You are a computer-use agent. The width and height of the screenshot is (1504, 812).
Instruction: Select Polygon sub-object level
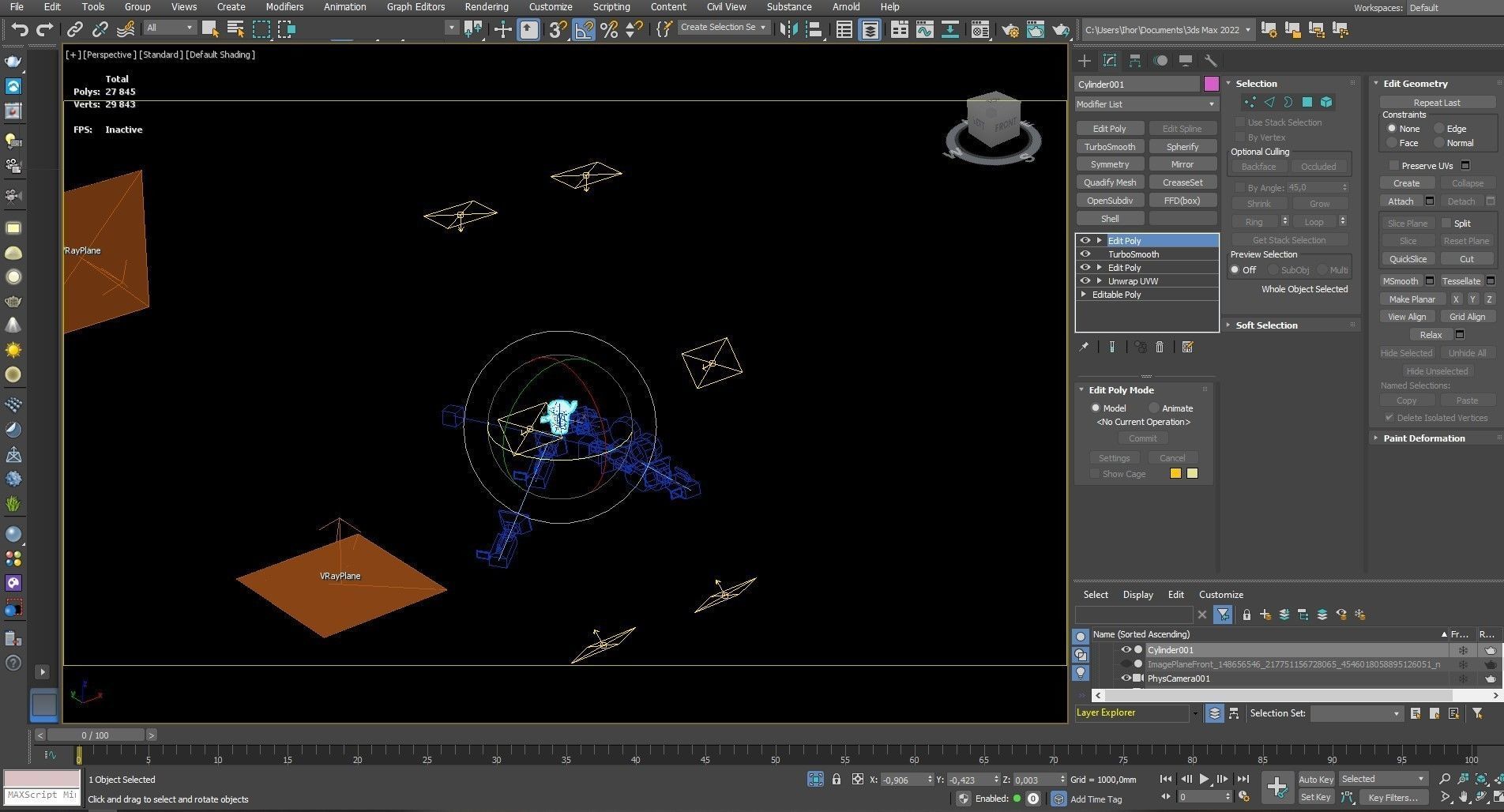[1307, 102]
